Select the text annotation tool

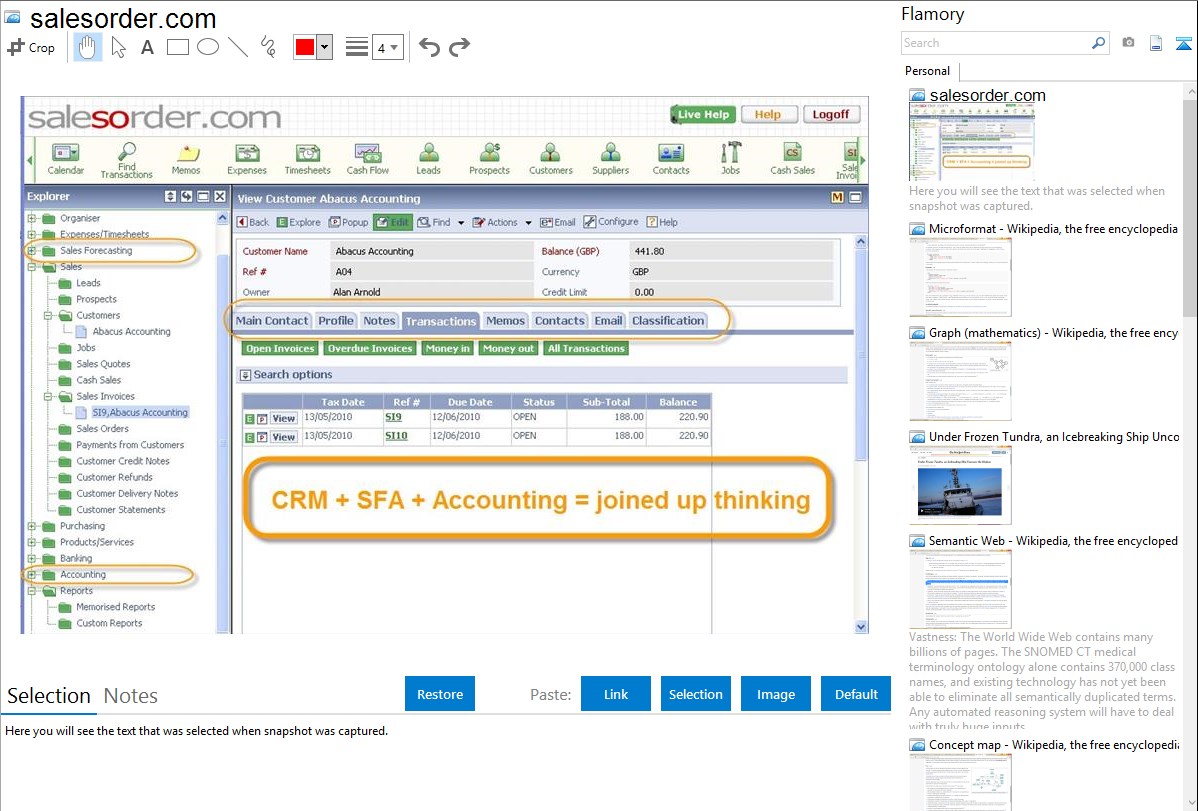[147, 47]
